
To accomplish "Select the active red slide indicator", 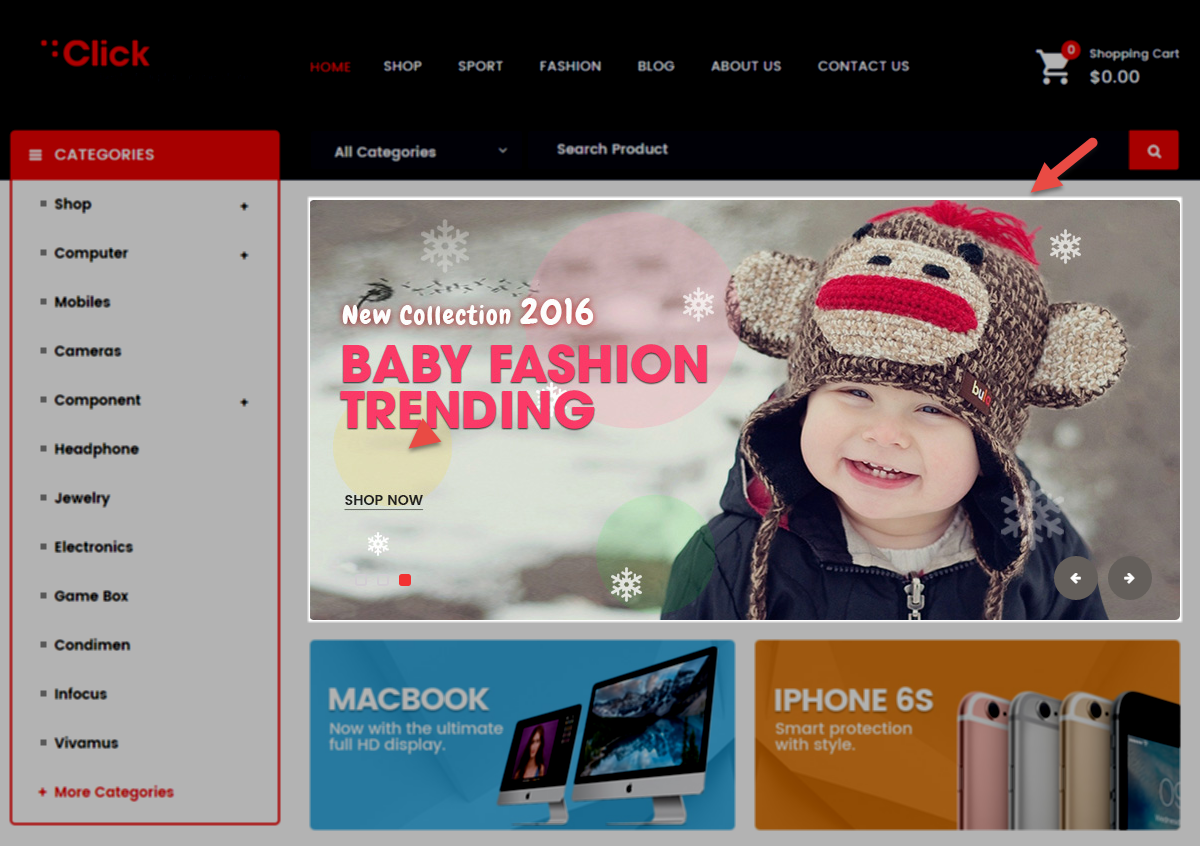I will tap(405, 580).
